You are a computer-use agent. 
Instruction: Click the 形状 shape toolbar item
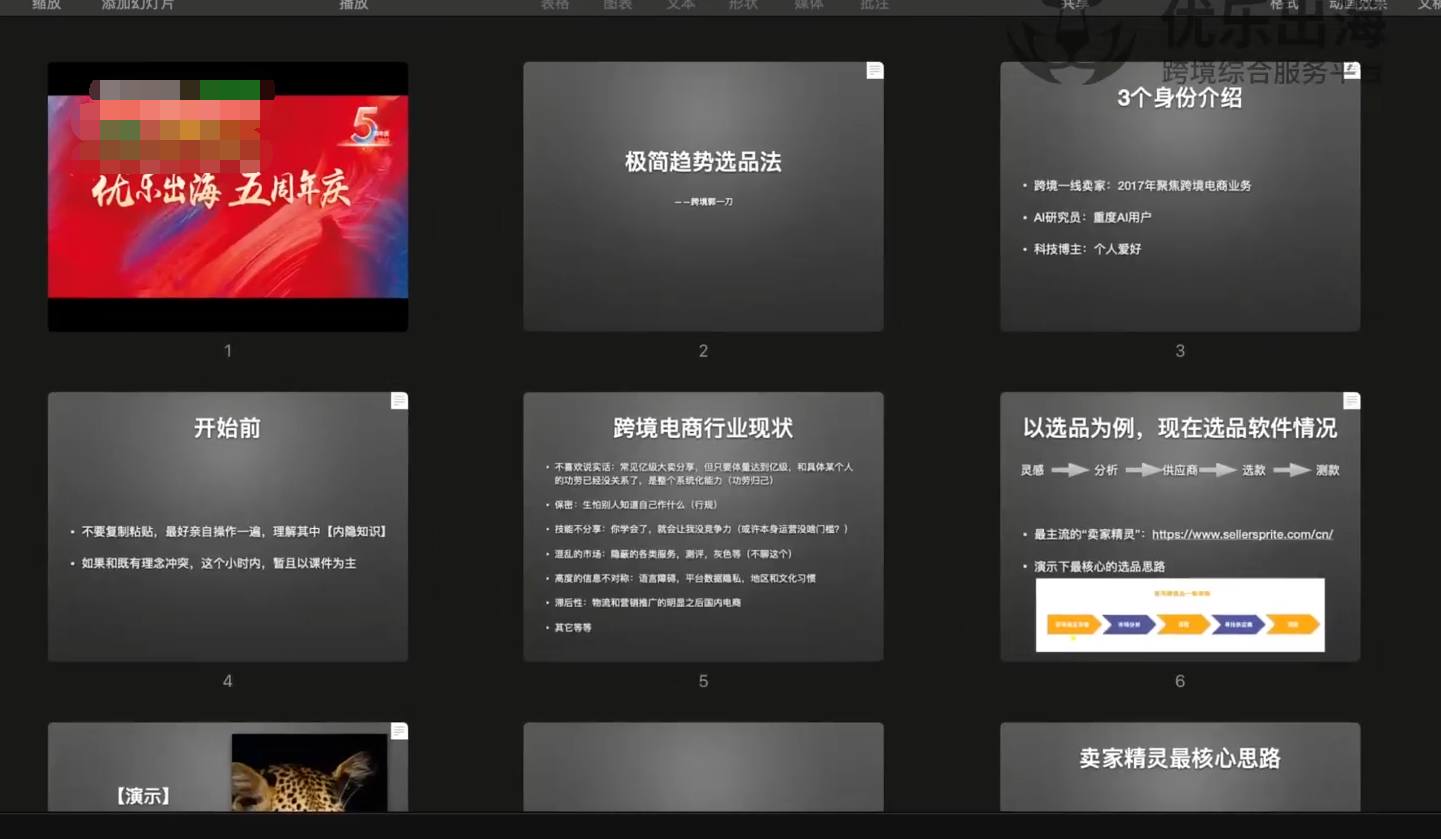pos(743,5)
